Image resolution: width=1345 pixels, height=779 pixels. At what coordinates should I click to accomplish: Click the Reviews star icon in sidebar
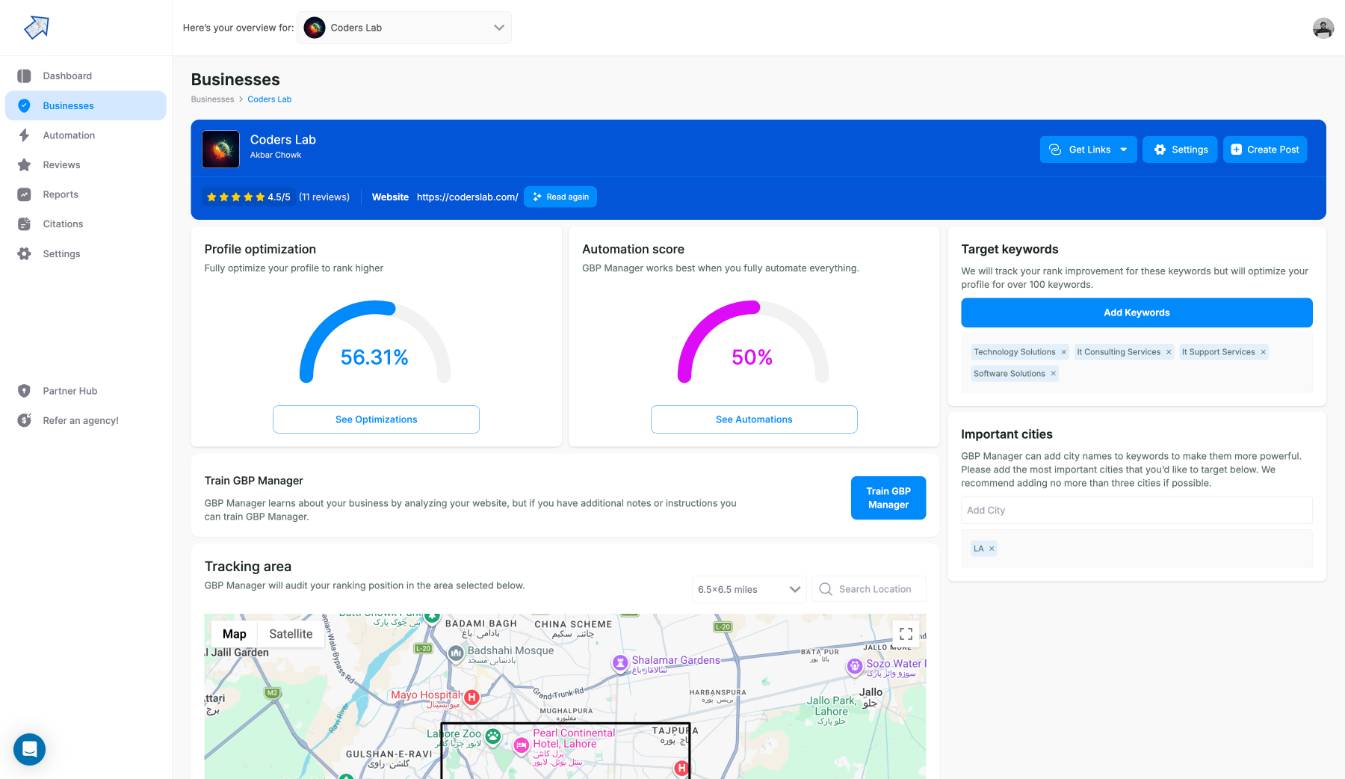coord(24,165)
